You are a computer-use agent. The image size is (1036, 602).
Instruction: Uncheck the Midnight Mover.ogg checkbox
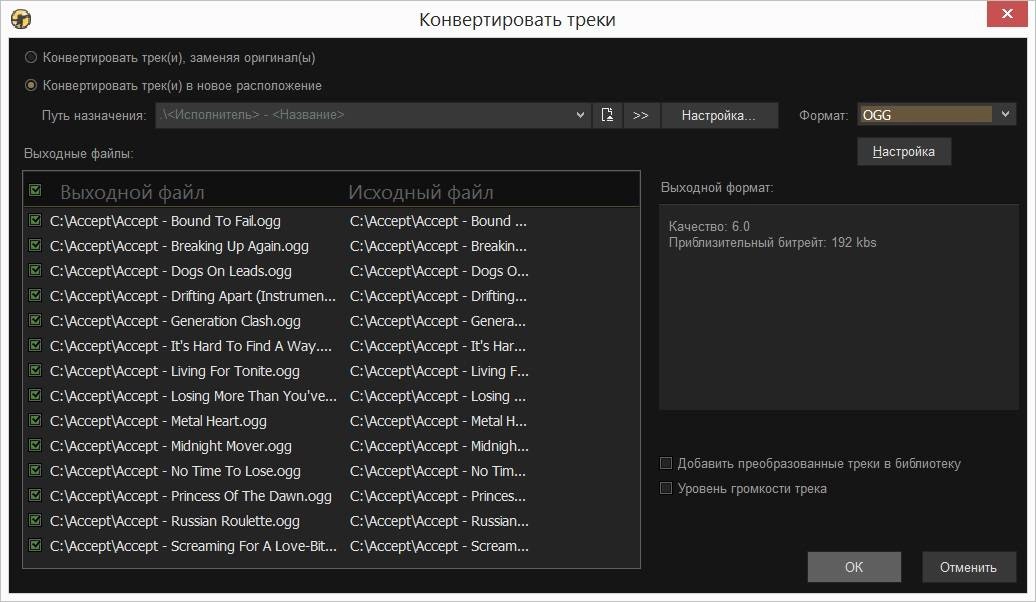point(36,445)
